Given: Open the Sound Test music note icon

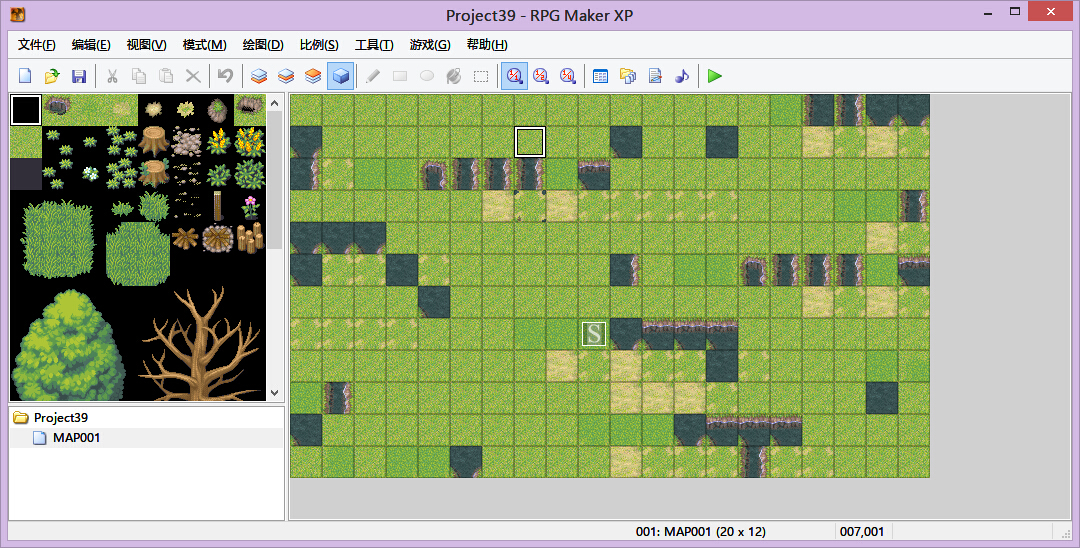Looking at the screenshot, I should [682, 76].
